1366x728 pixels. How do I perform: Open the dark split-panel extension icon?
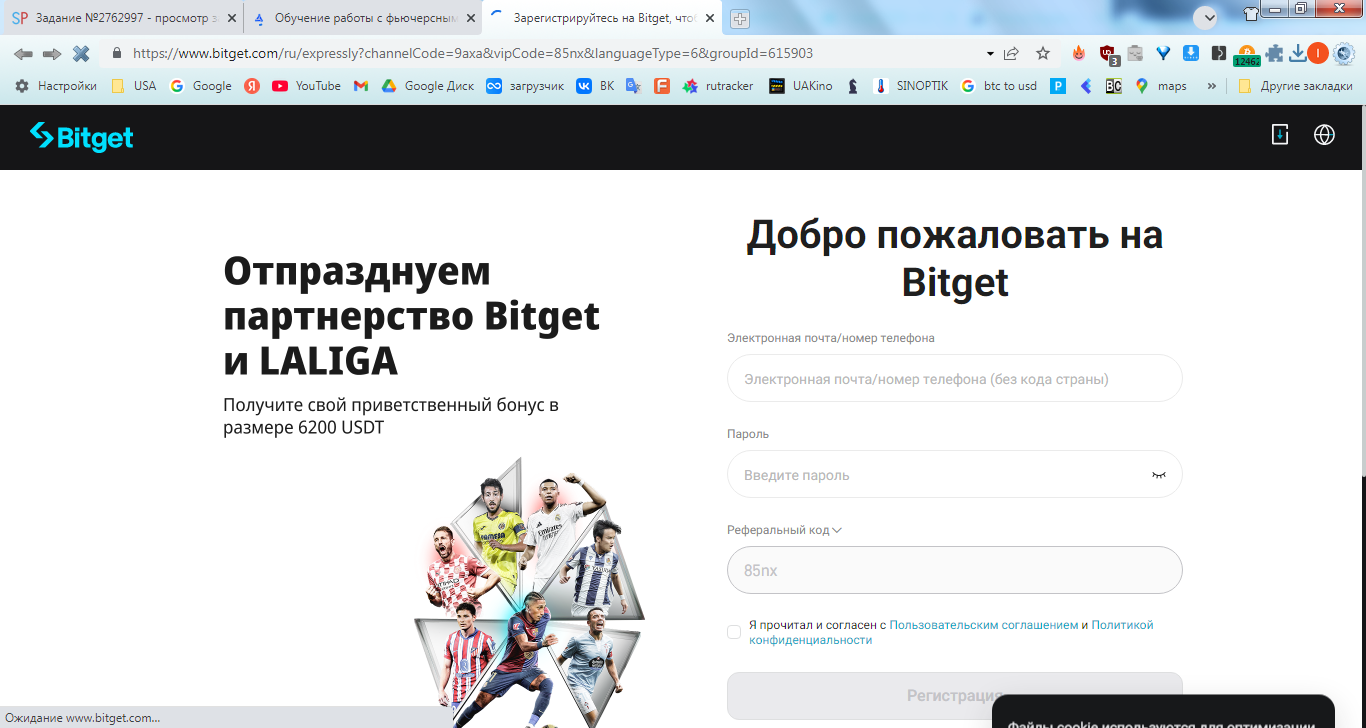(x=1218, y=53)
